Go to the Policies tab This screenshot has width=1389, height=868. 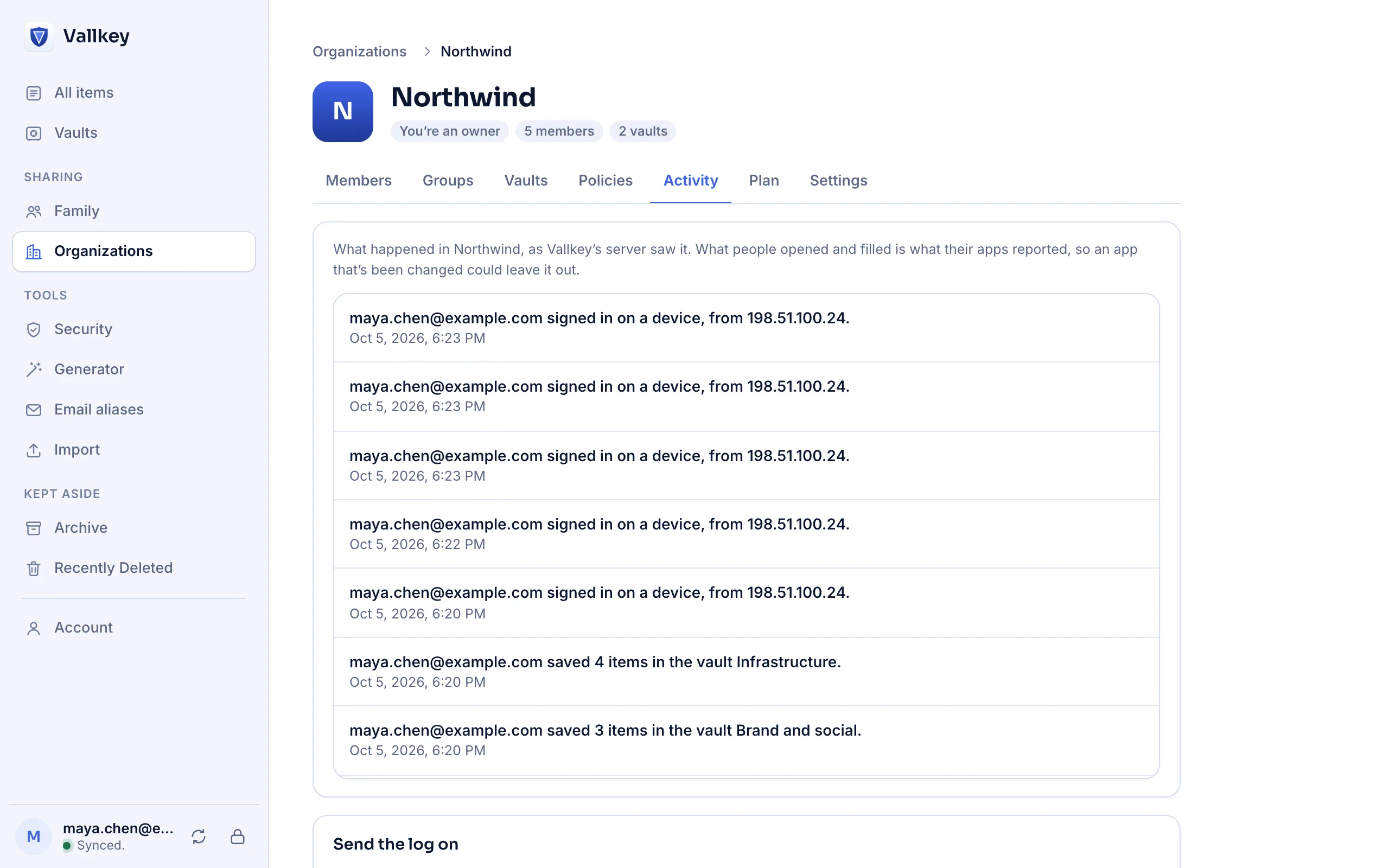click(605, 180)
